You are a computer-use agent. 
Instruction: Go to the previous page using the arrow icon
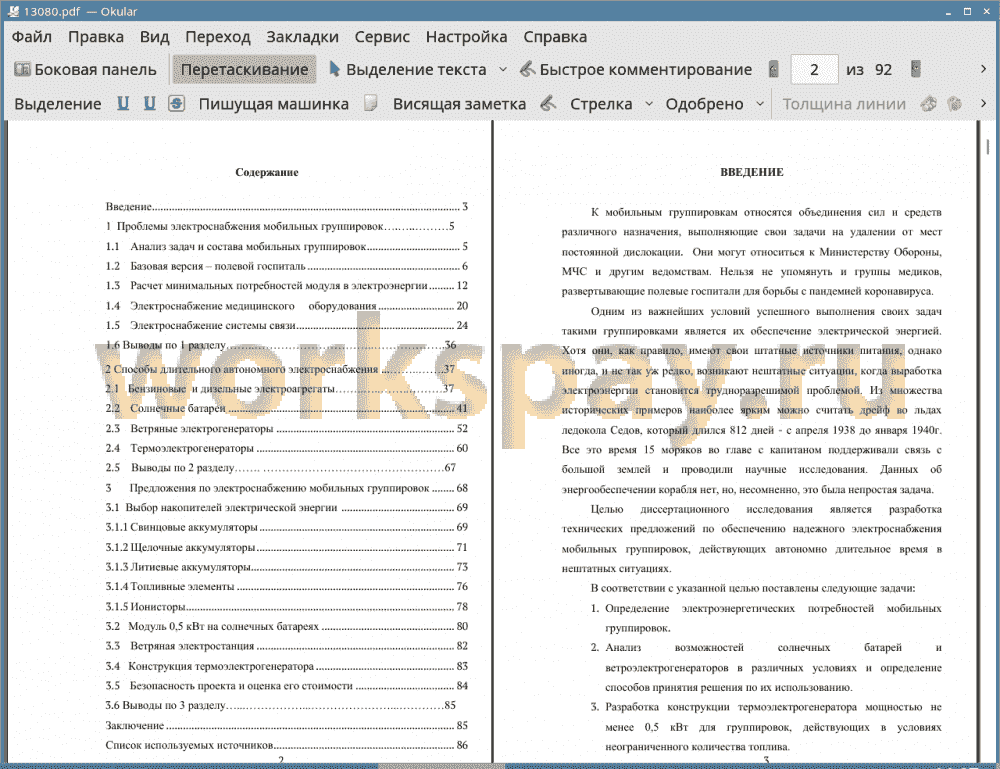click(774, 69)
